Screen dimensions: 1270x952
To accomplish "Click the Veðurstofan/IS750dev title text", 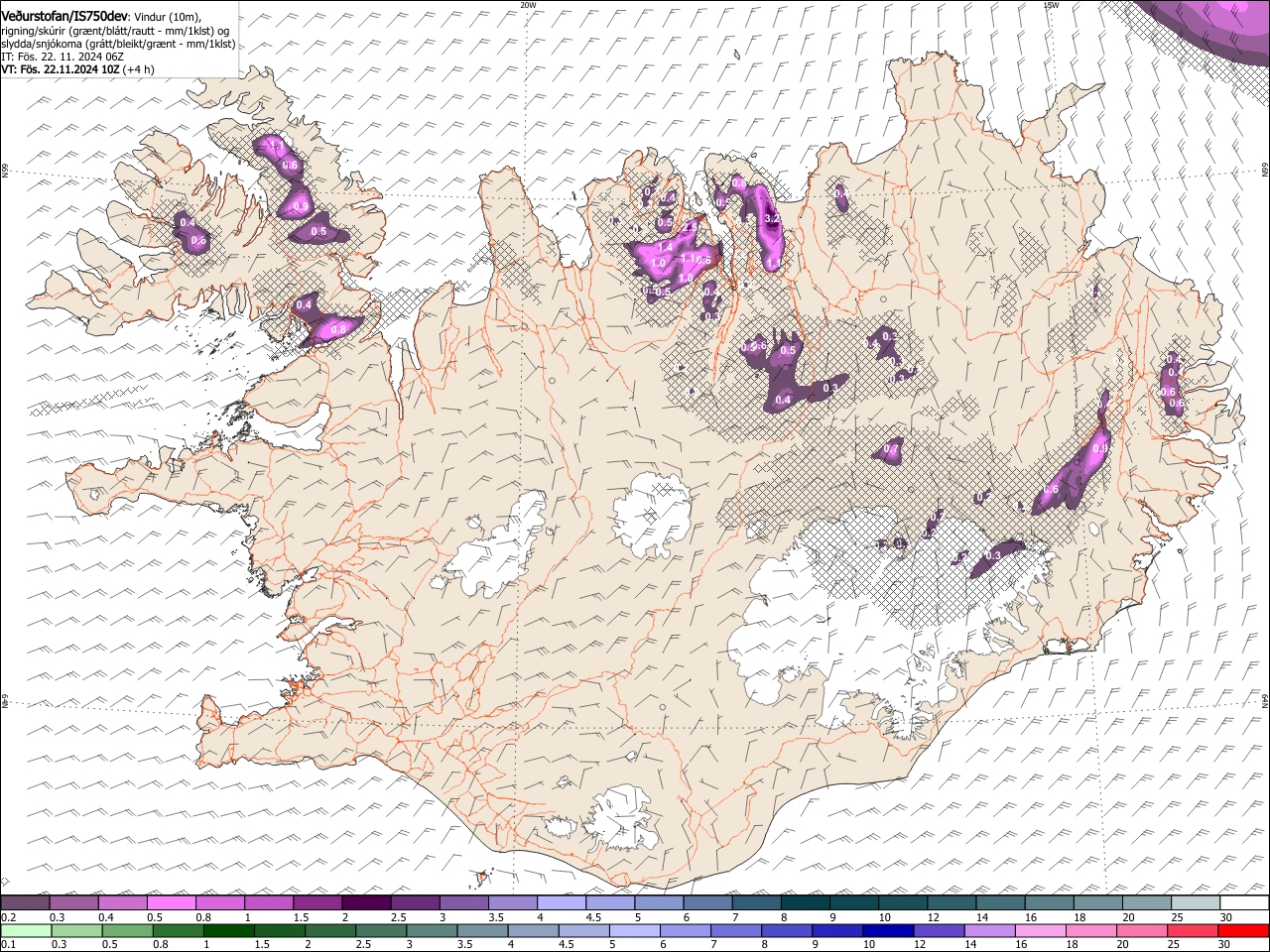I will click(64, 17).
